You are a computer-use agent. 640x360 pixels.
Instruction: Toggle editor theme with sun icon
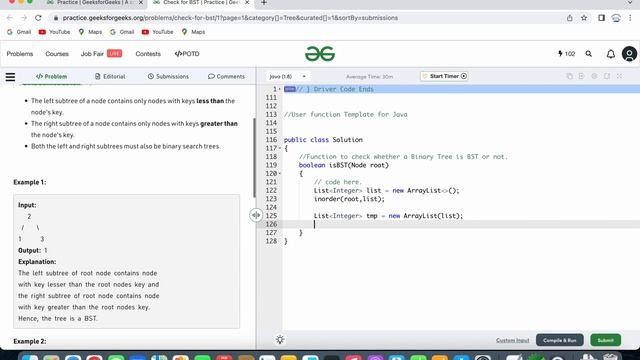coord(280,340)
